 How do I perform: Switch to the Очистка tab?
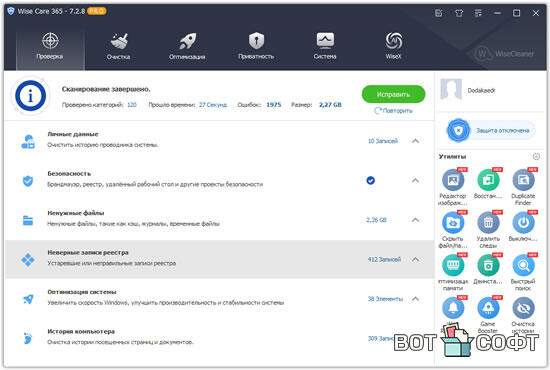[119, 46]
